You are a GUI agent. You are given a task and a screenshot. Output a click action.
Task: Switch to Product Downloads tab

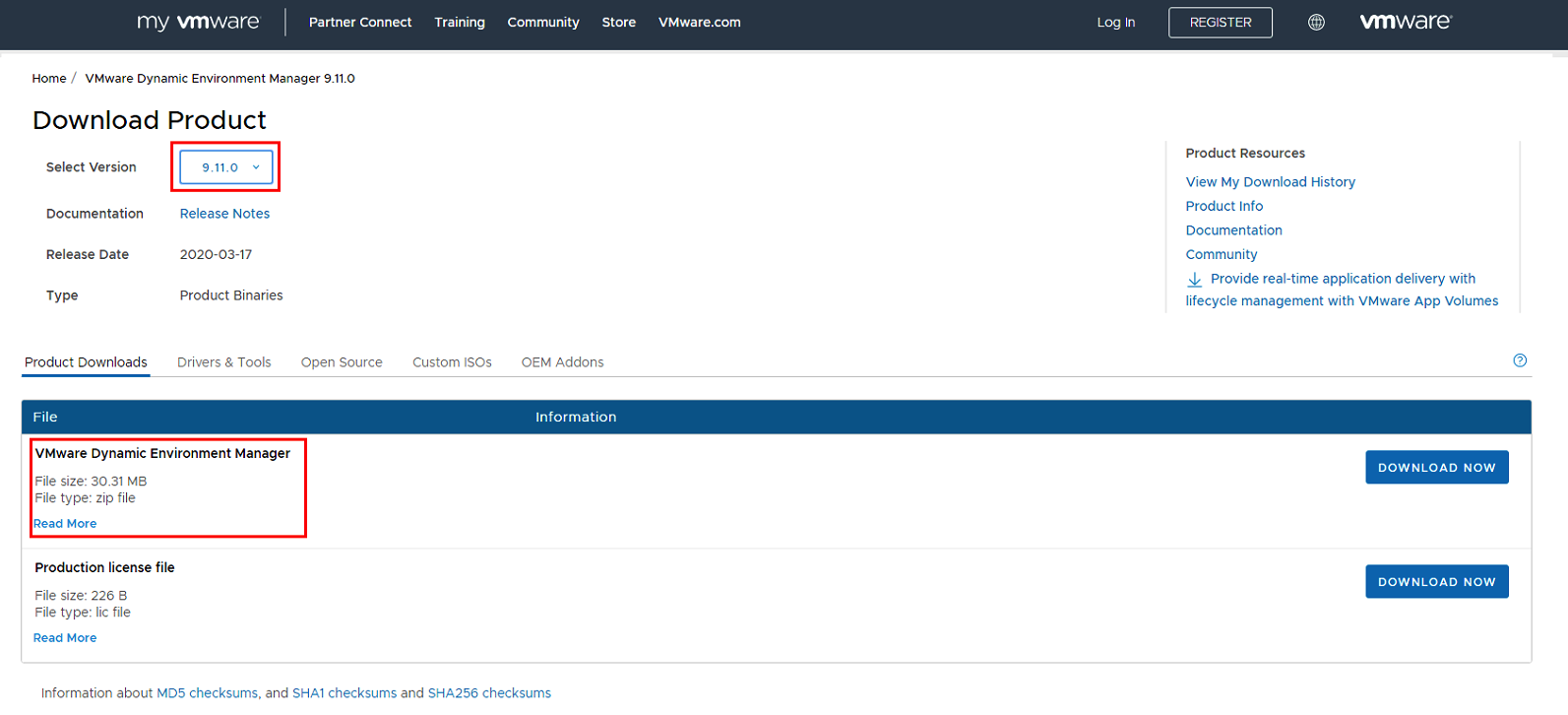click(x=86, y=362)
